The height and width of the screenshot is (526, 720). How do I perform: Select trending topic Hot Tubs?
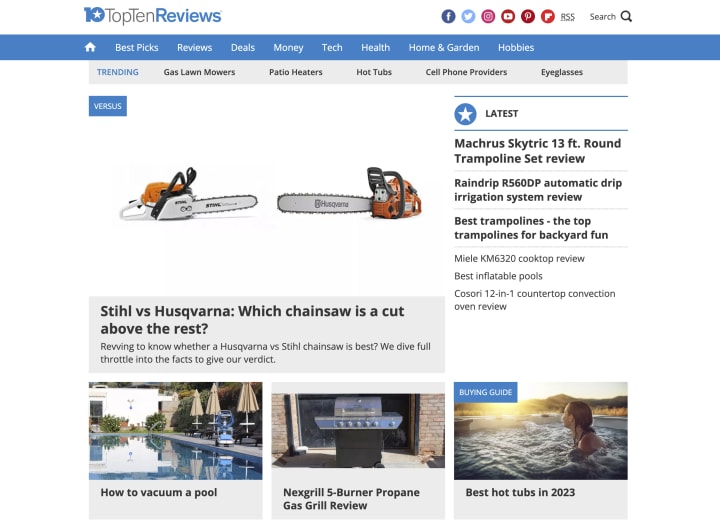[x=374, y=72]
